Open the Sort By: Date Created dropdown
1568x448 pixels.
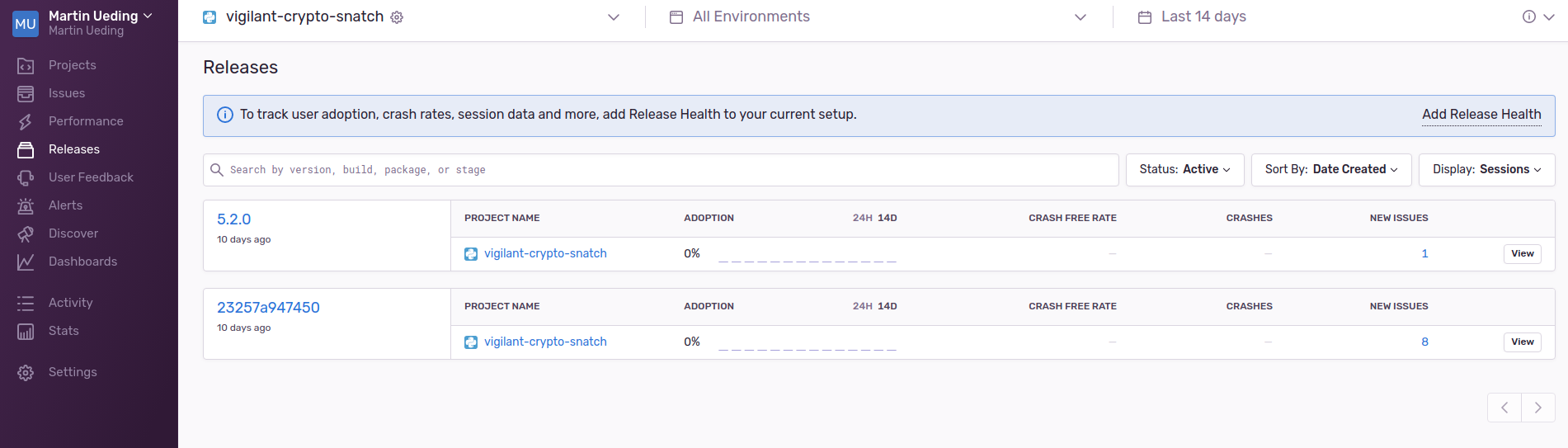(1330, 169)
